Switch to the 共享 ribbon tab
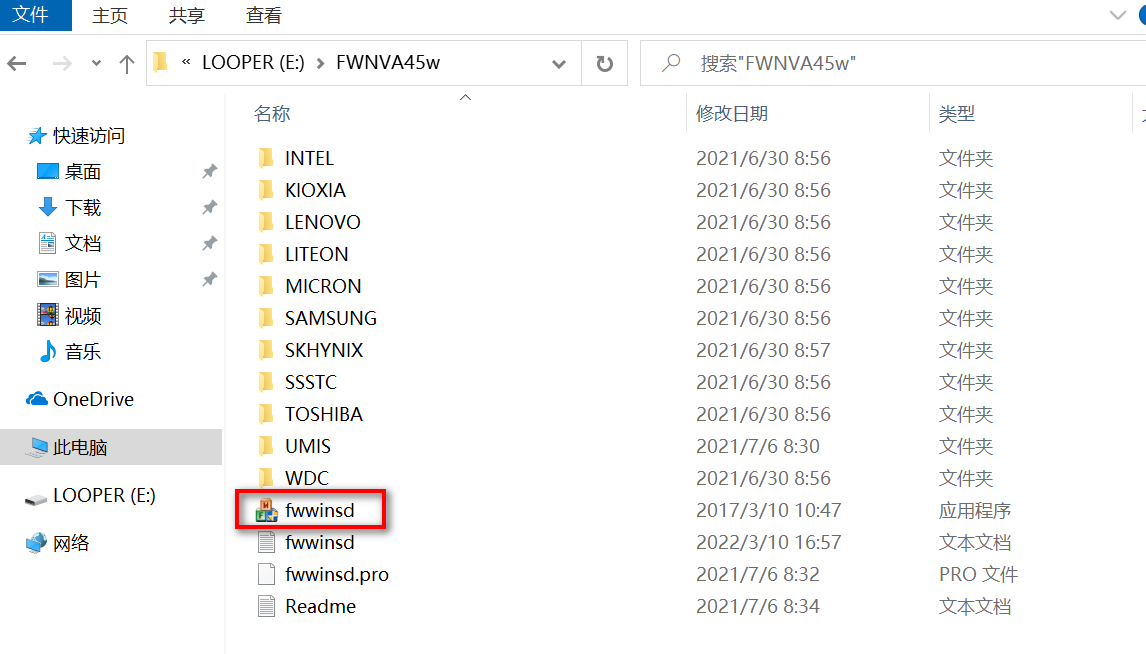1146x654 pixels. (x=186, y=15)
